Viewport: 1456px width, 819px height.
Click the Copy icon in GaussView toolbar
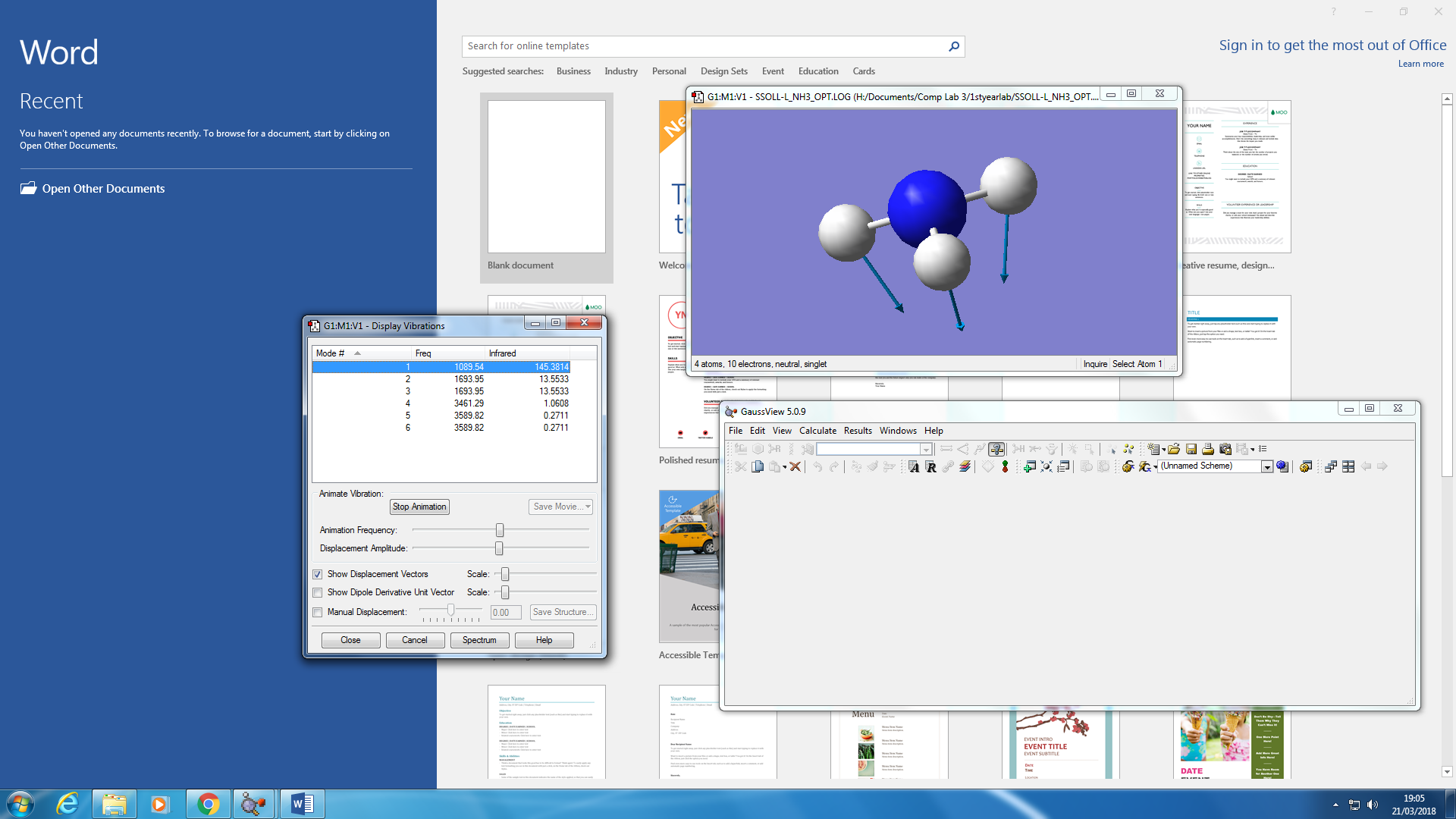tap(758, 466)
